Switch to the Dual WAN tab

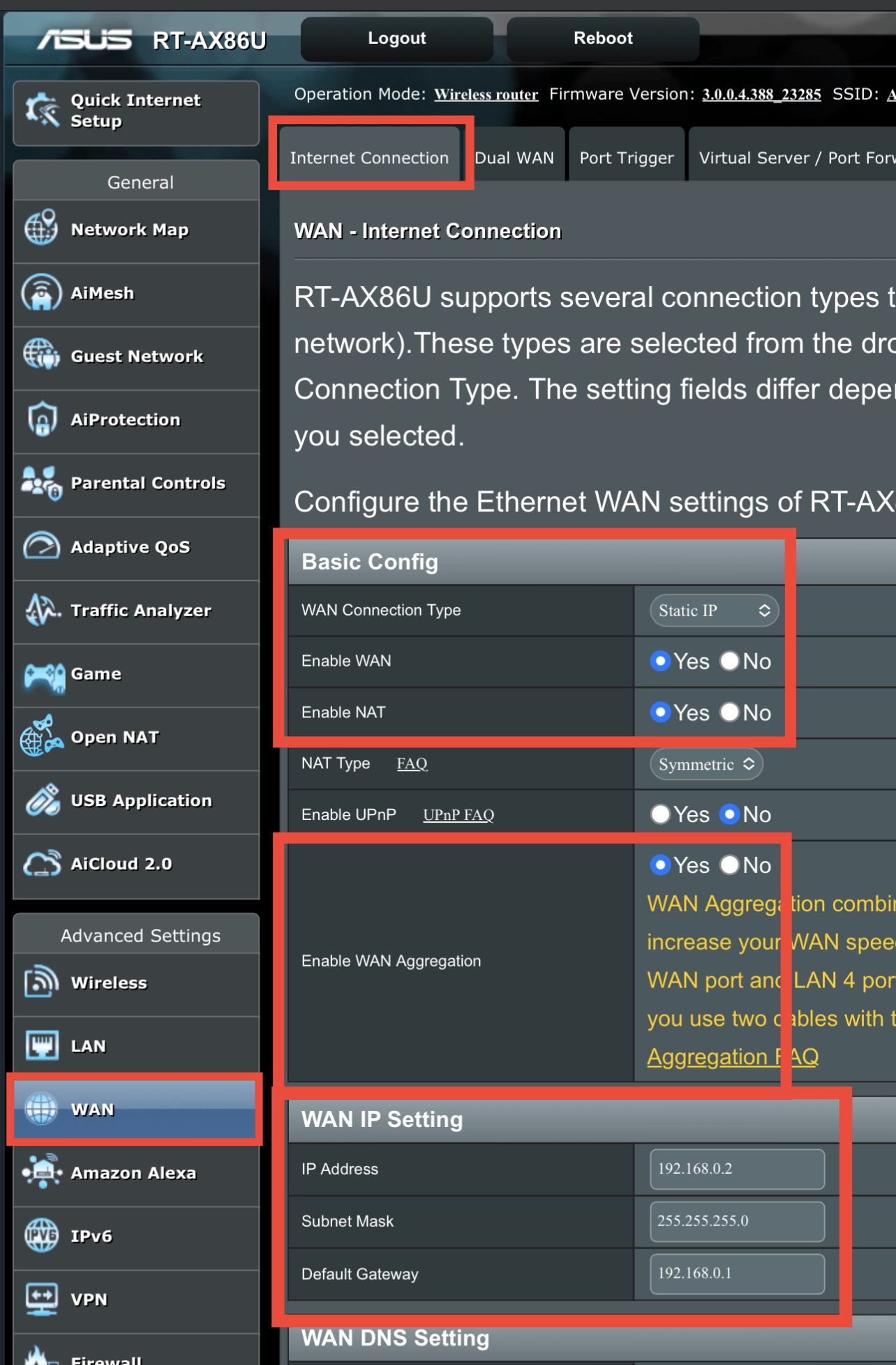514,158
